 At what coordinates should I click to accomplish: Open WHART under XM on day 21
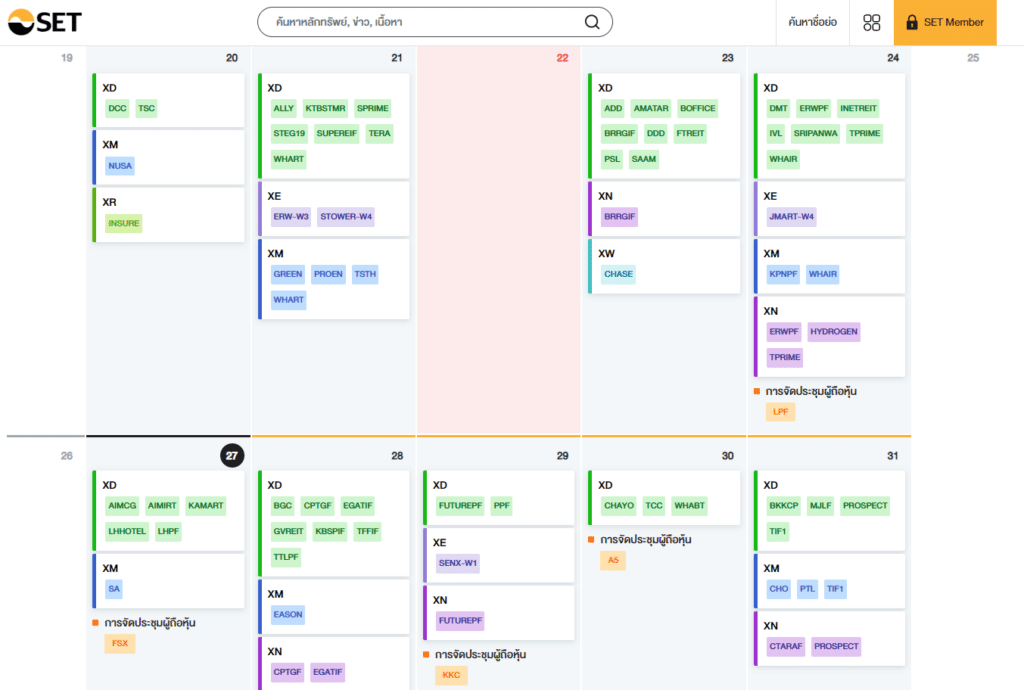tap(288, 300)
